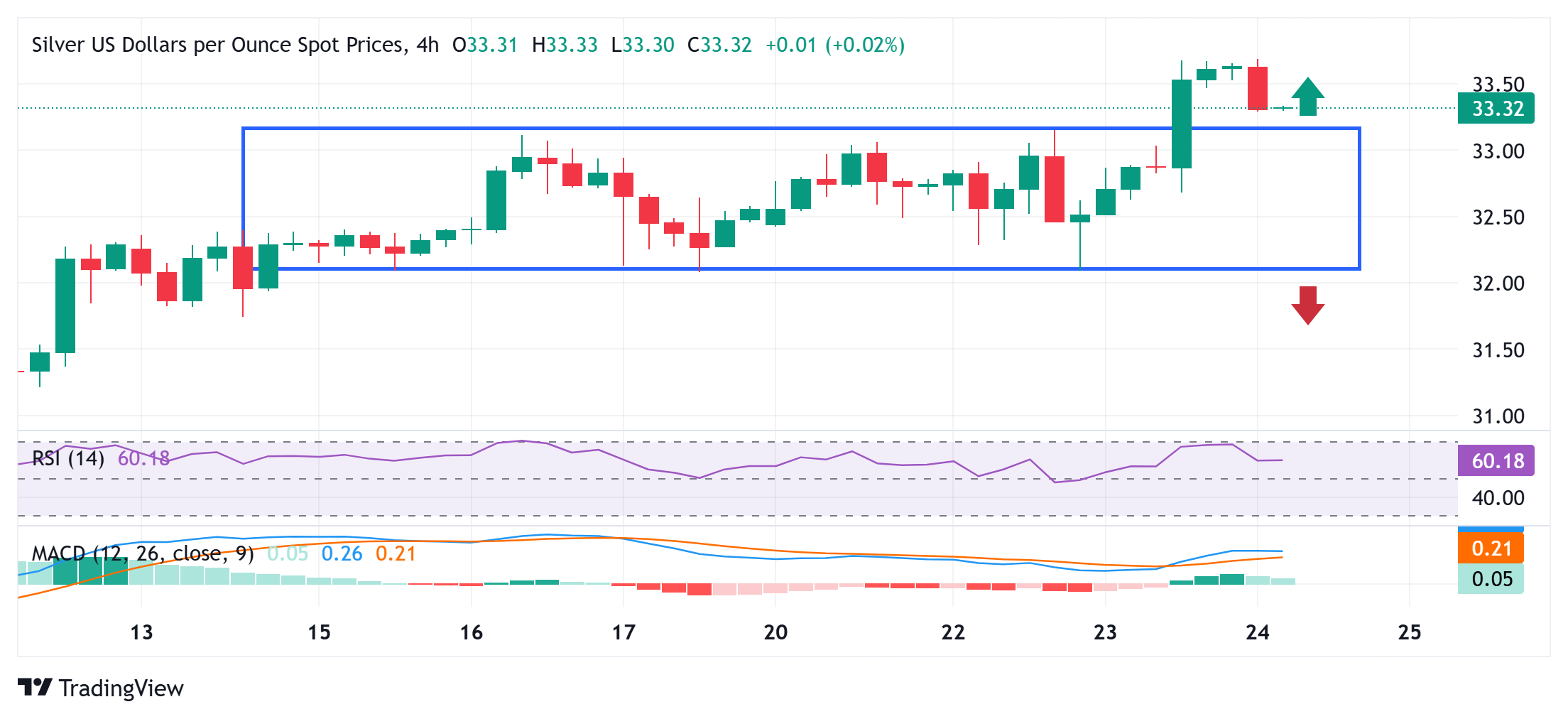Click the 33.50 price axis label
1568x719 pixels.
point(1498,84)
